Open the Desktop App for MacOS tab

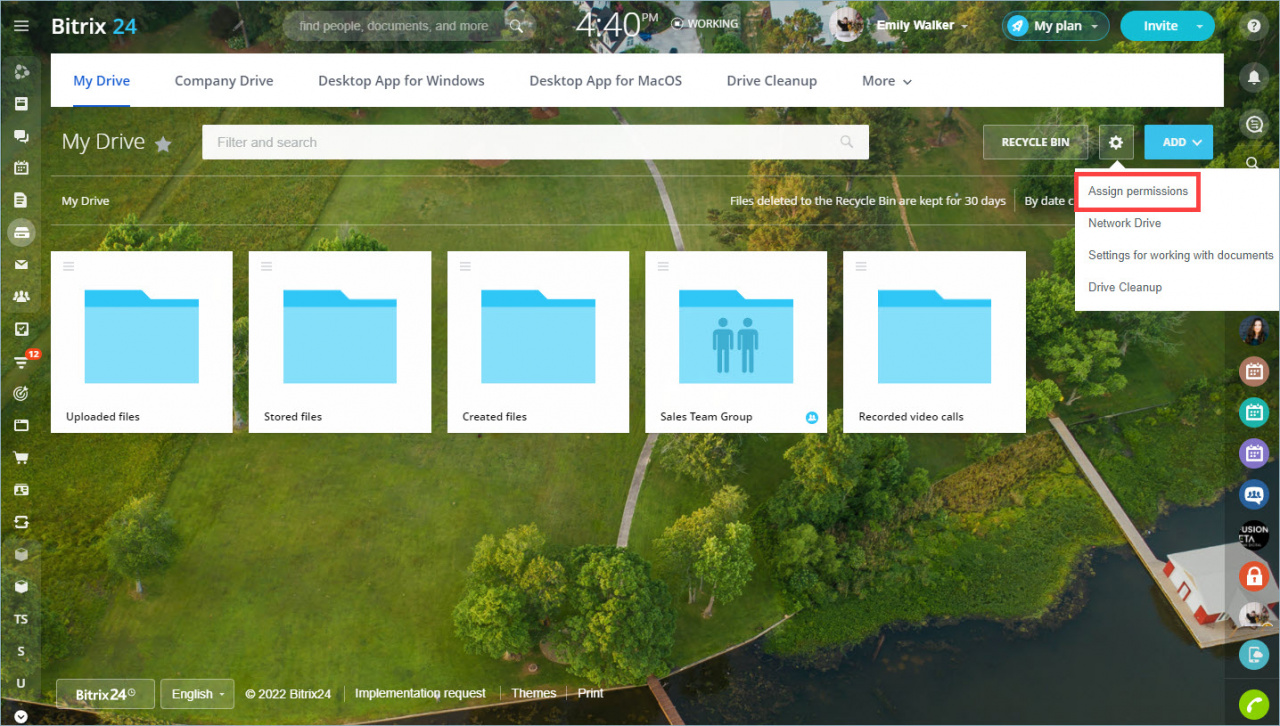606,81
